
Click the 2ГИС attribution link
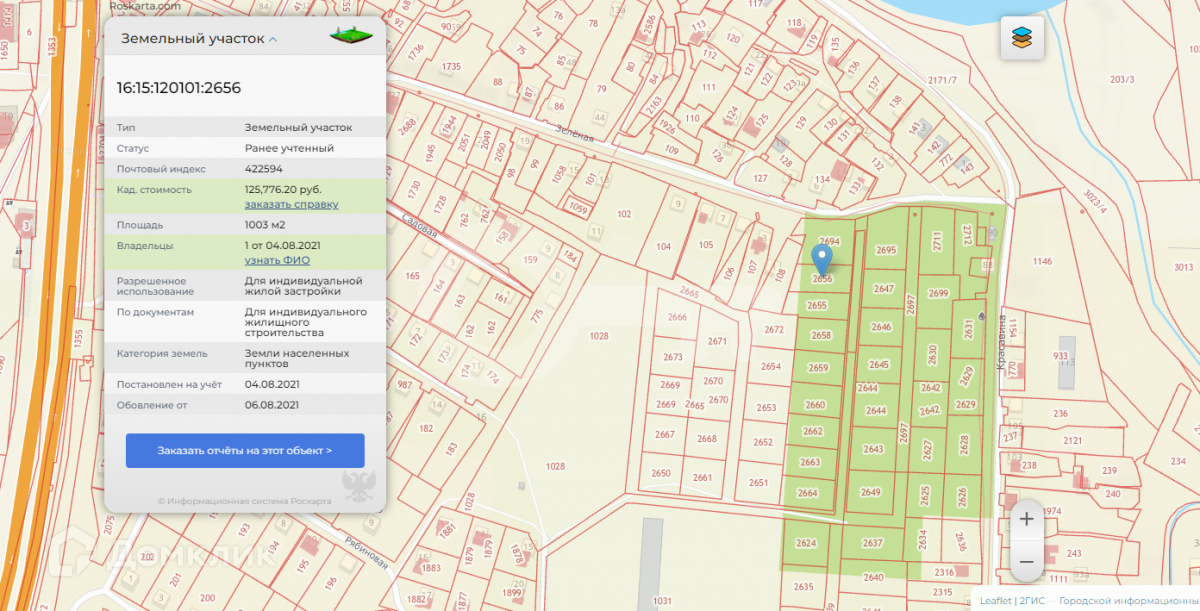click(x=1033, y=601)
